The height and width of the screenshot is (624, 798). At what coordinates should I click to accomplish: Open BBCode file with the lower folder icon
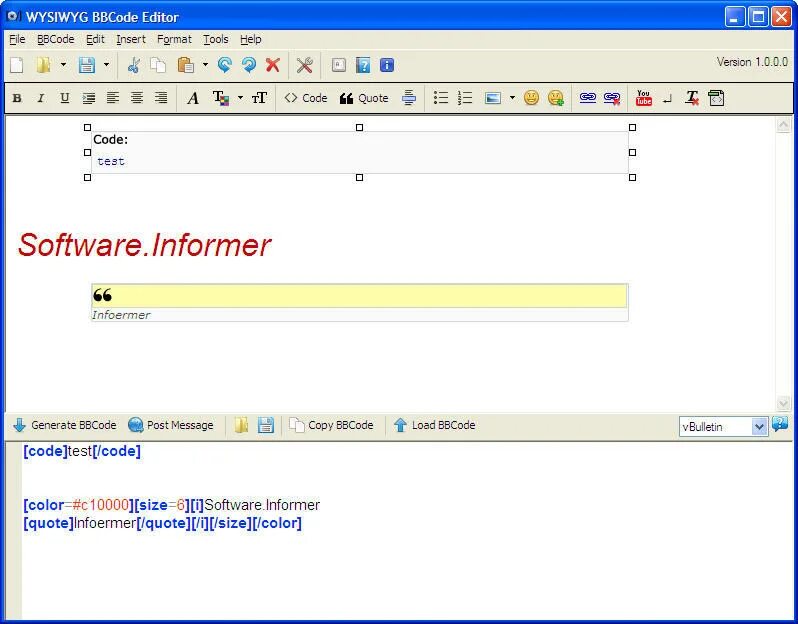(241, 425)
